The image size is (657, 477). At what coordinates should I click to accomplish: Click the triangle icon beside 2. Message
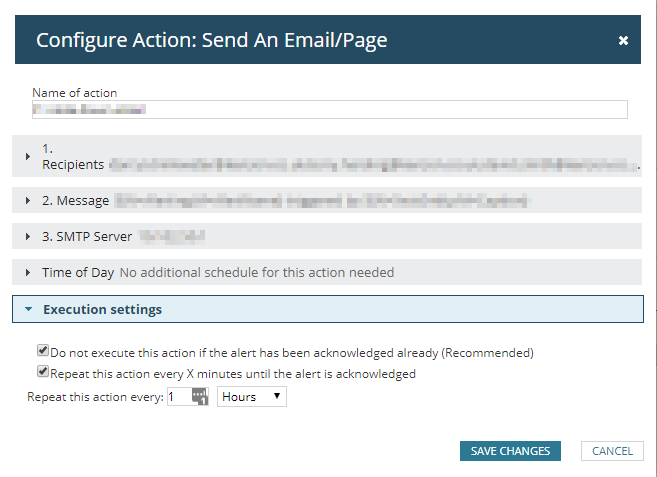tap(28, 201)
